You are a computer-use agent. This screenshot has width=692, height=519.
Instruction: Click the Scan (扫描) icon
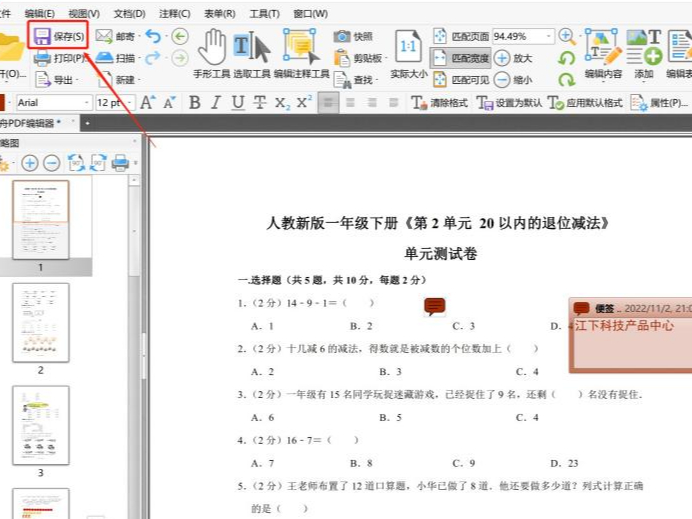105,58
